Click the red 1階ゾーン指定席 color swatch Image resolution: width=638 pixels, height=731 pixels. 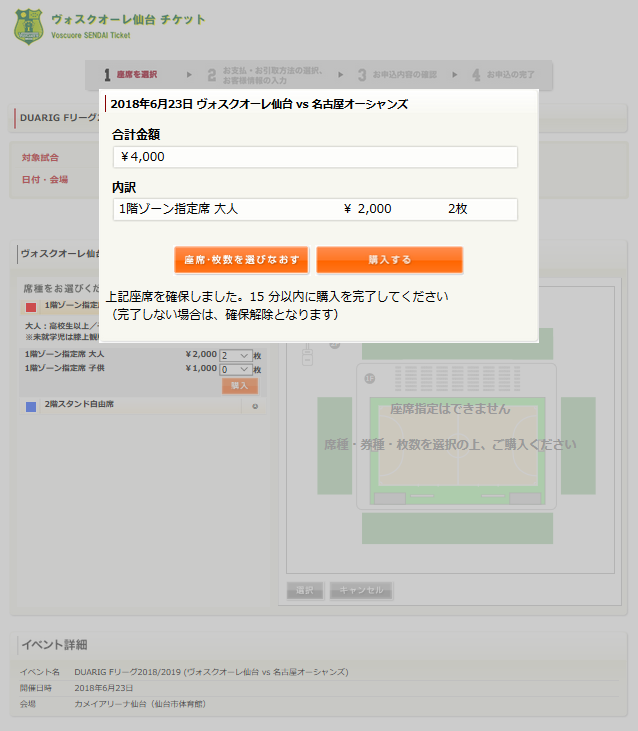click(x=31, y=307)
